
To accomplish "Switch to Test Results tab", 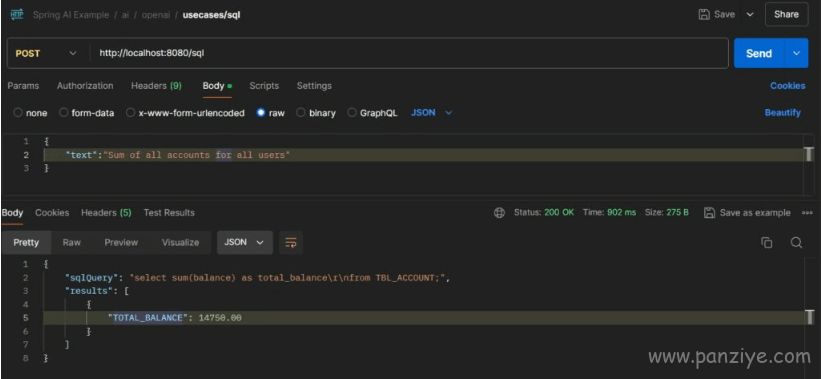I will pos(169,213).
